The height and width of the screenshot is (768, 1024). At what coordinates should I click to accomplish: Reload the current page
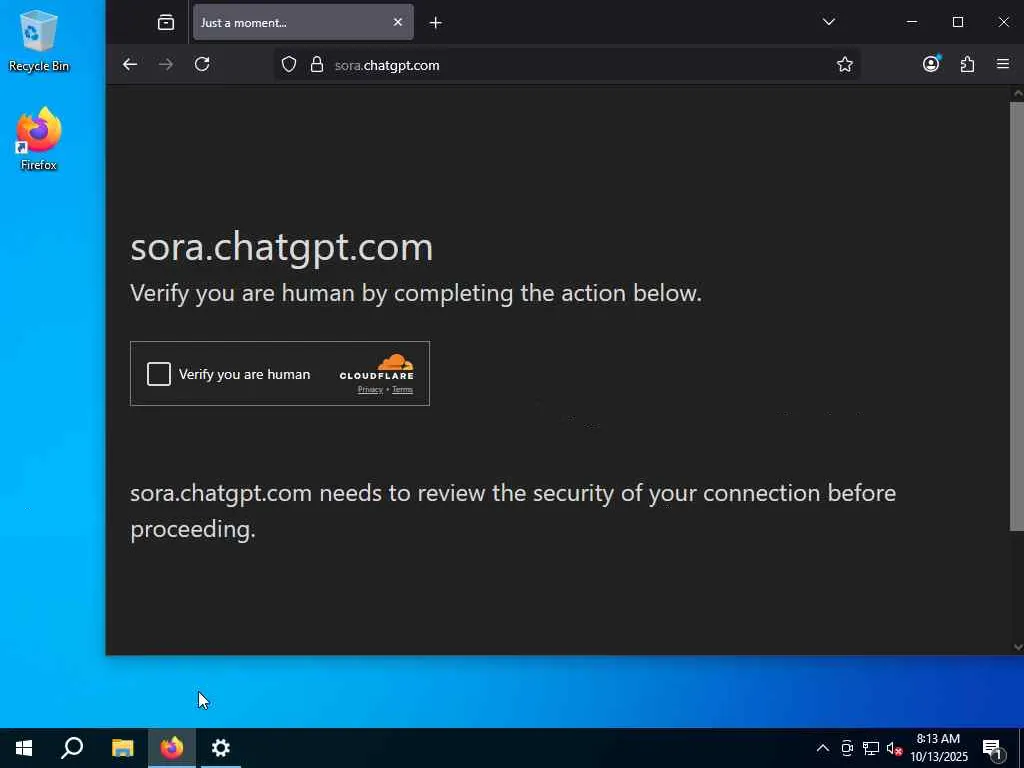pyautogui.click(x=202, y=64)
